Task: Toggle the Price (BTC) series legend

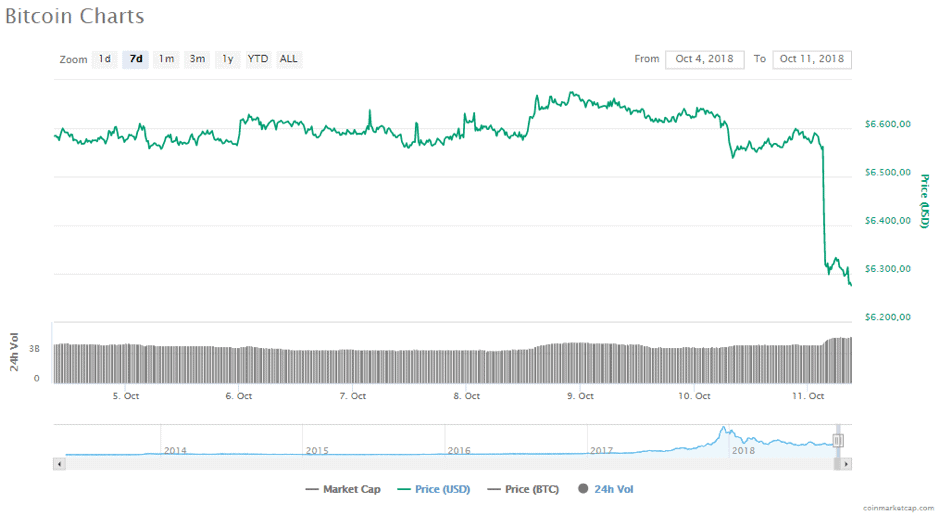Action: [x=523, y=489]
